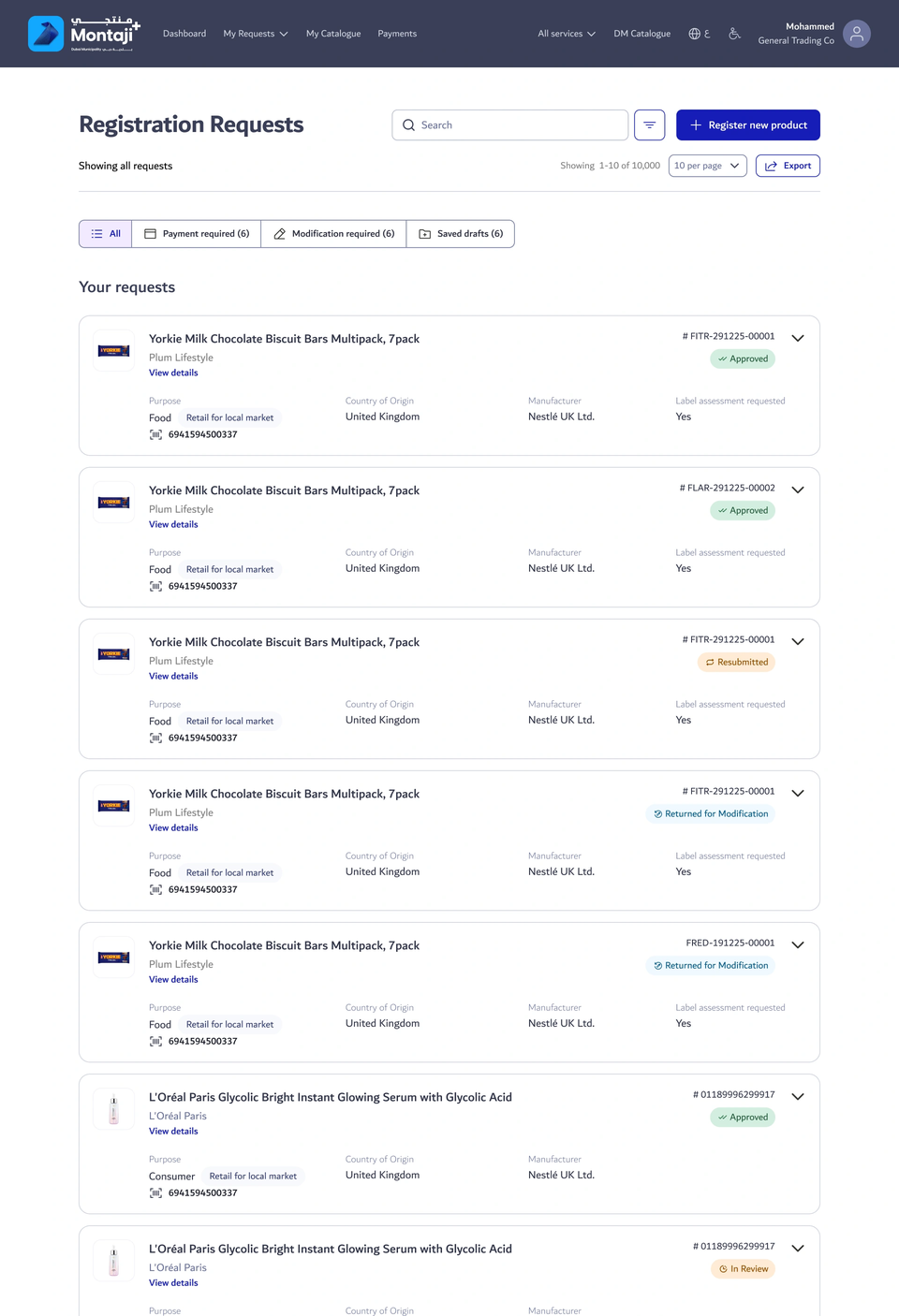Open accessibility options icon

tap(735, 34)
